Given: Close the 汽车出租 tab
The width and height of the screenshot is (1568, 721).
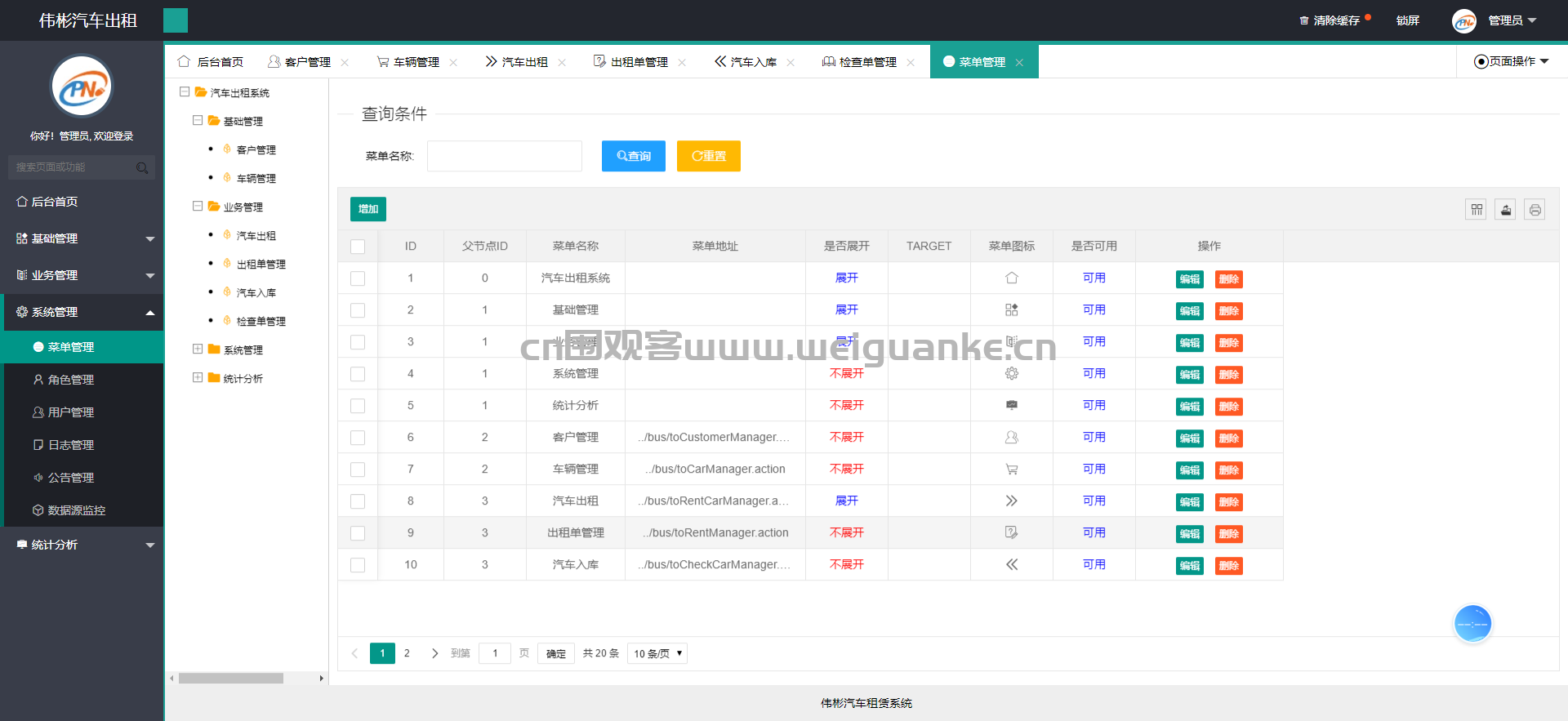Looking at the screenshot, I should pyautogui.click(x=562, y=63).
